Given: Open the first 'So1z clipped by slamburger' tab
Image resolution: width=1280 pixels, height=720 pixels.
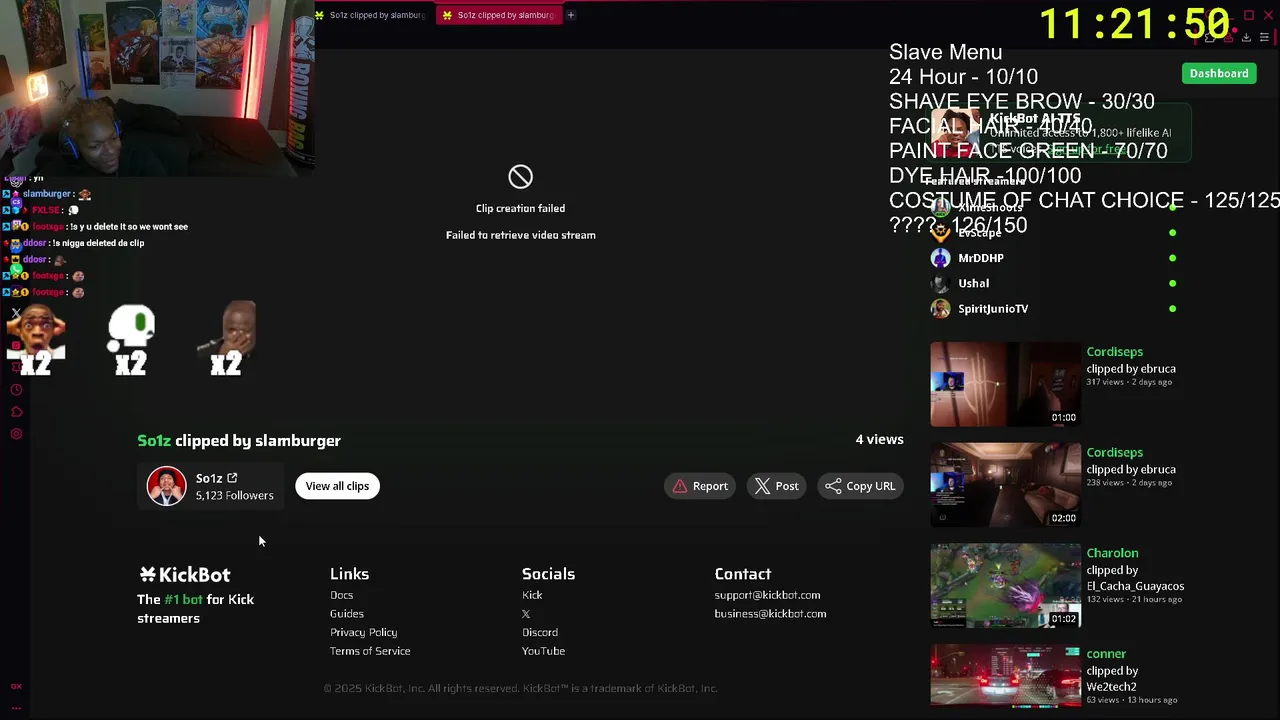Looking at the screenshot, I should click(x=370, y=15).
